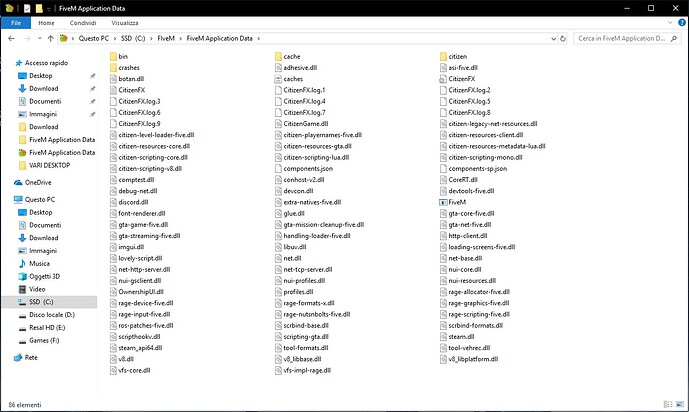689x412 pixels.
Task: Expand the ribbon with chevron
Action: click(x=670, y=22)
